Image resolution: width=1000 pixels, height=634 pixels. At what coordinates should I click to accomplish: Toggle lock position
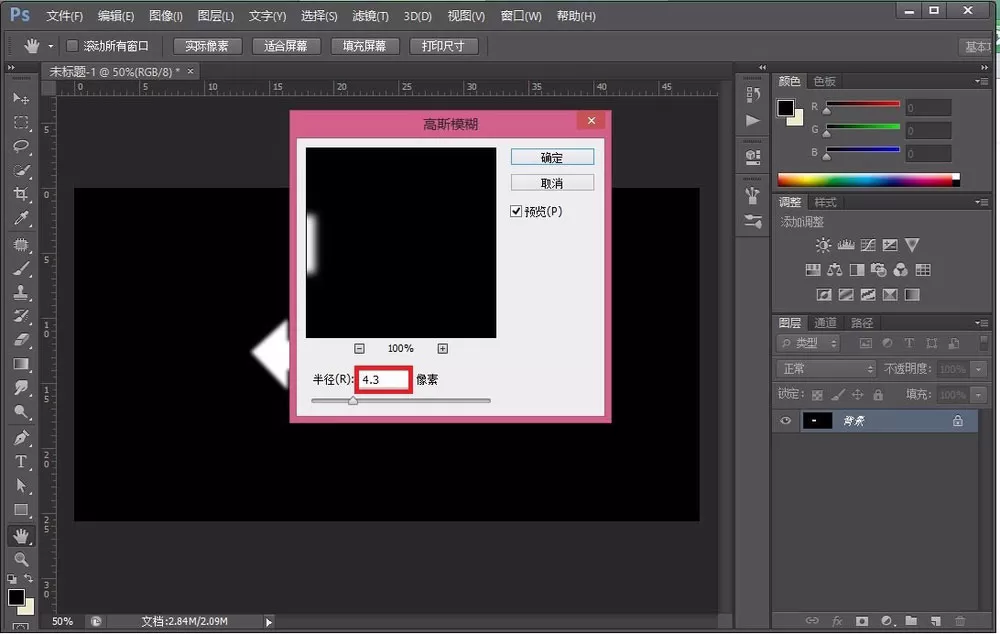pyautogui.click(x=858, y=395)
